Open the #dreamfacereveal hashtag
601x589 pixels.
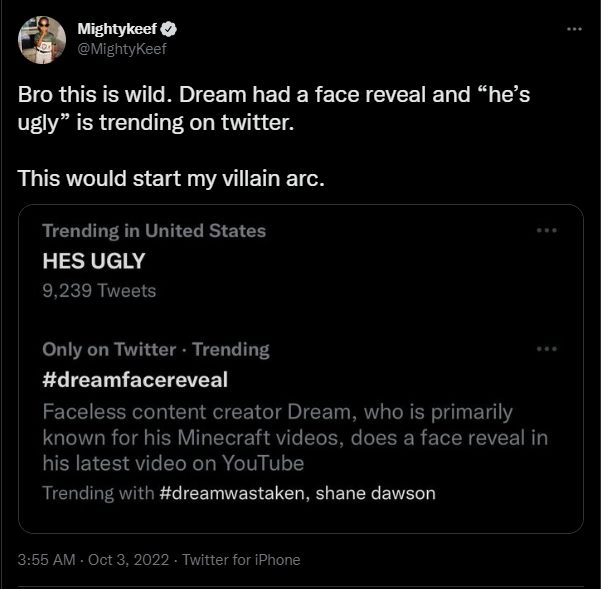135,380
